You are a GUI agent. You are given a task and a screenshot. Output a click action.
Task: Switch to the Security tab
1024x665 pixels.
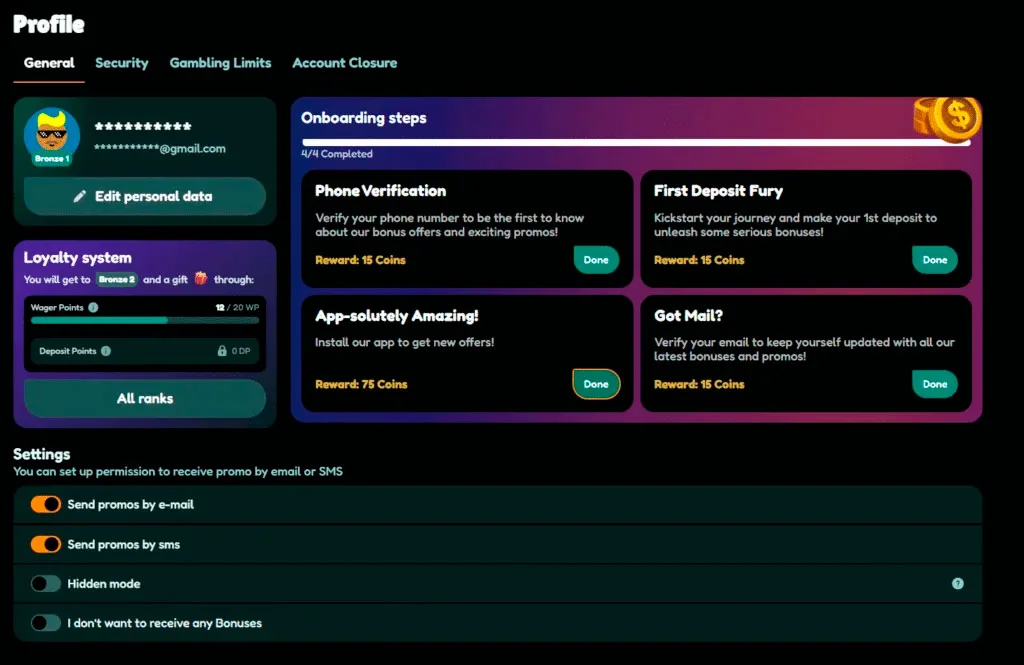point(121,63)
